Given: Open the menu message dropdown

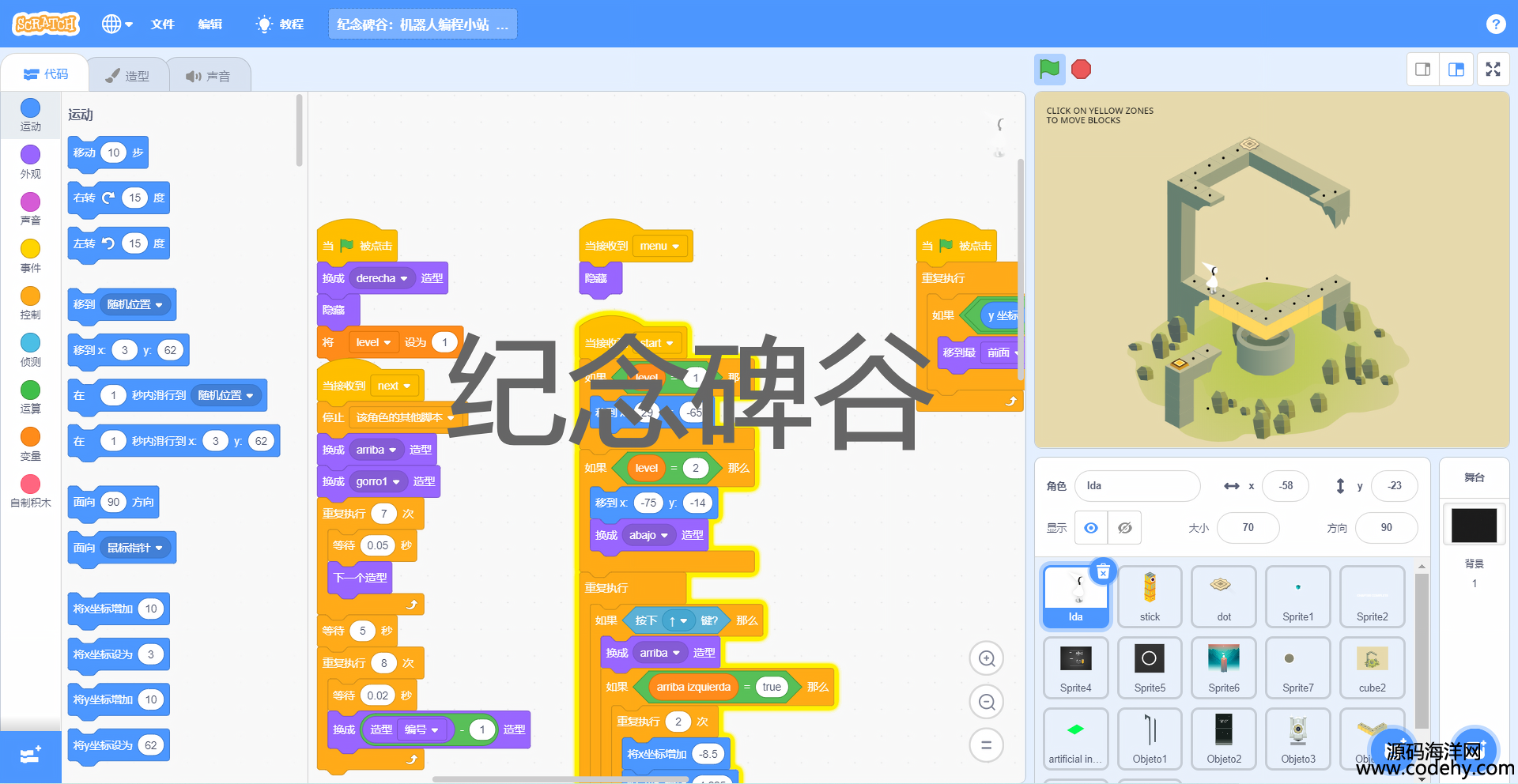Looking at the screenshot, I should 660,246.
